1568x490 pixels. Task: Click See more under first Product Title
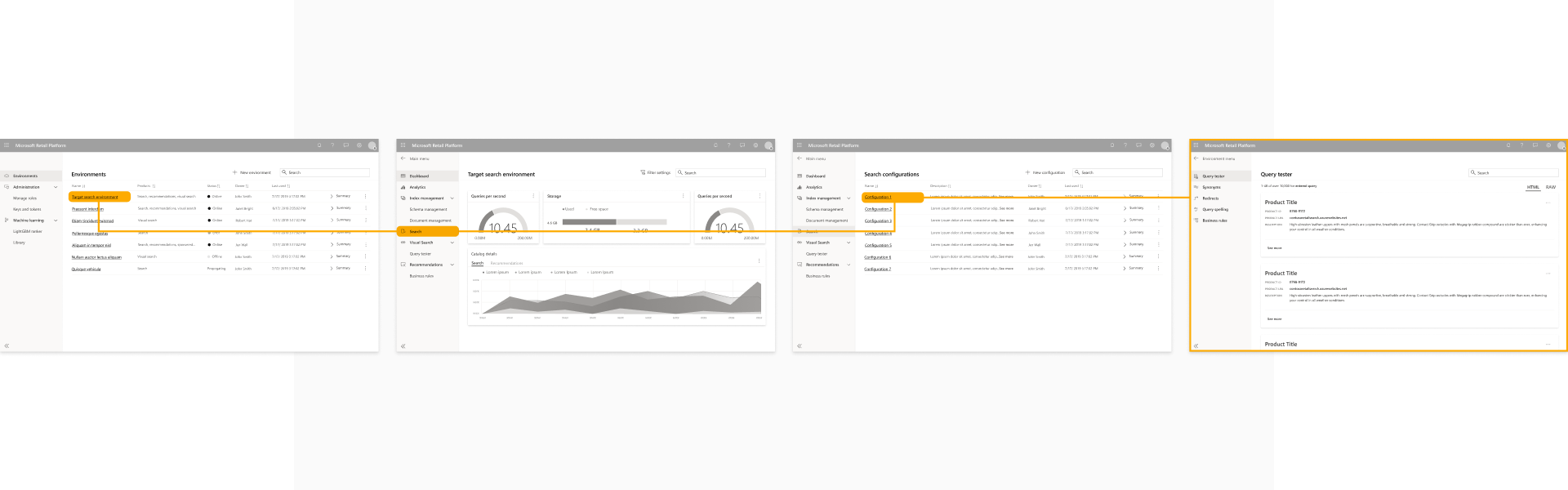(x=1274, y=247)
